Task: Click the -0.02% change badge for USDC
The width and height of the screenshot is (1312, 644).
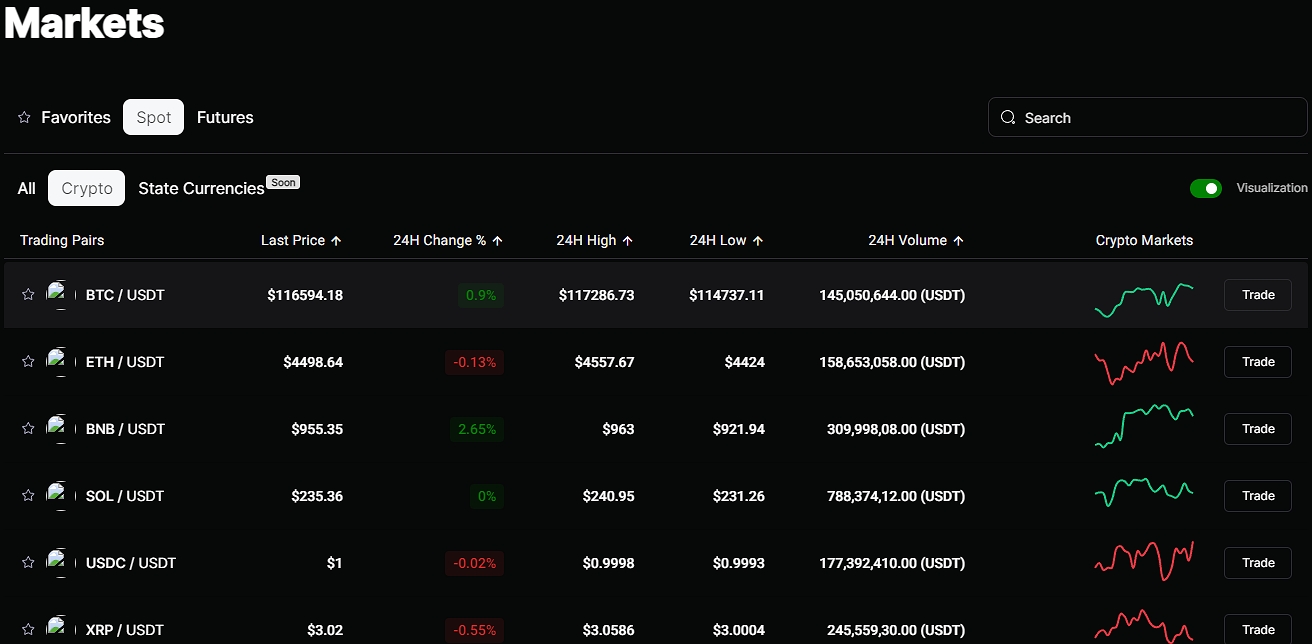Action: (474, 563)
